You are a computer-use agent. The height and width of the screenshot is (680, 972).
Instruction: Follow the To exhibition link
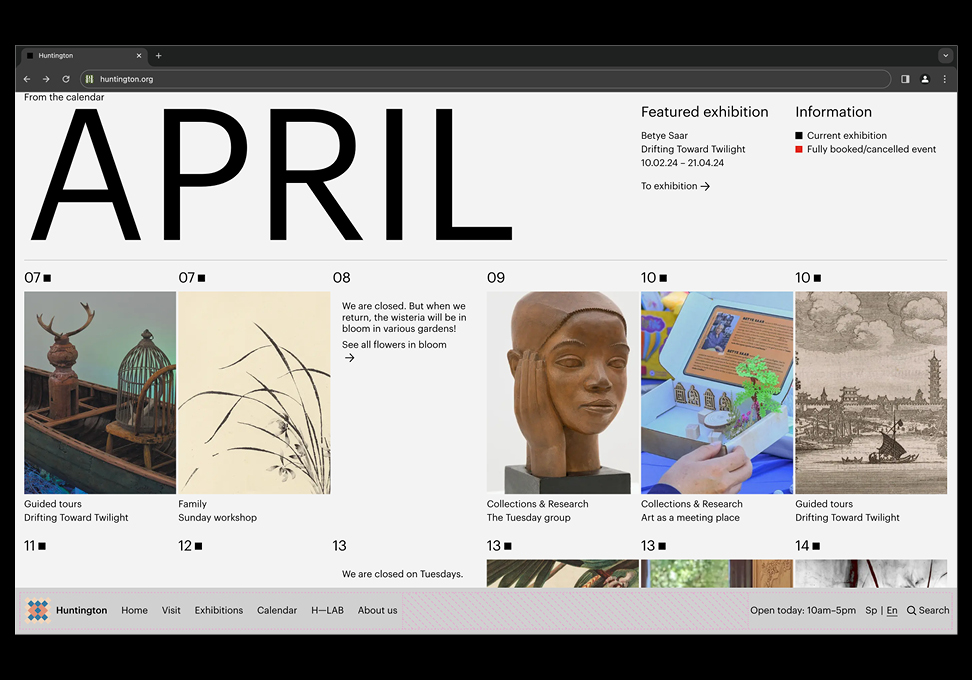tap(675, 186)
